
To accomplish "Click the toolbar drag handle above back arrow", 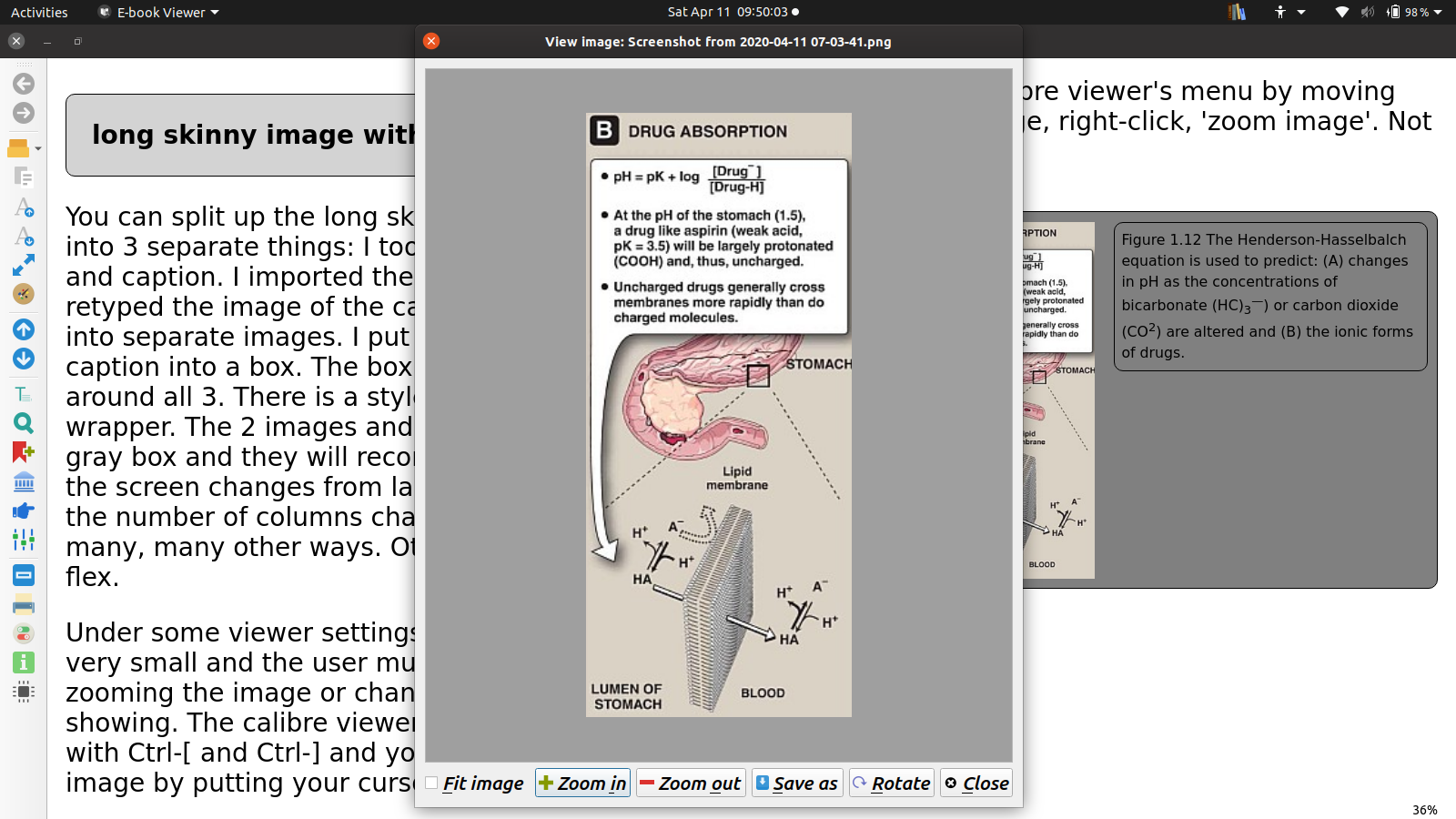I will [x=24, y=65].
